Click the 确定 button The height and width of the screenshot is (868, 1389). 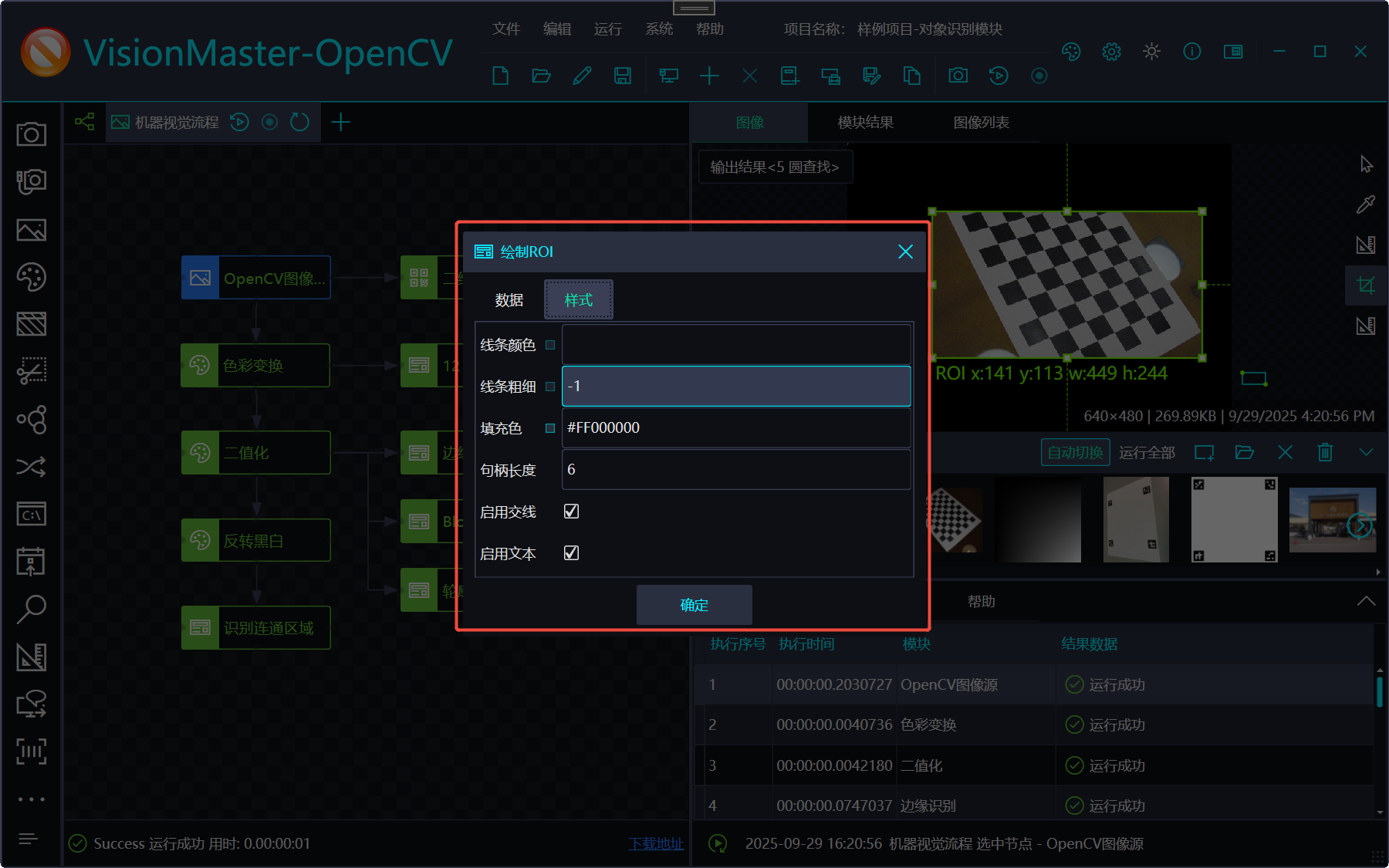coord(694,605)
